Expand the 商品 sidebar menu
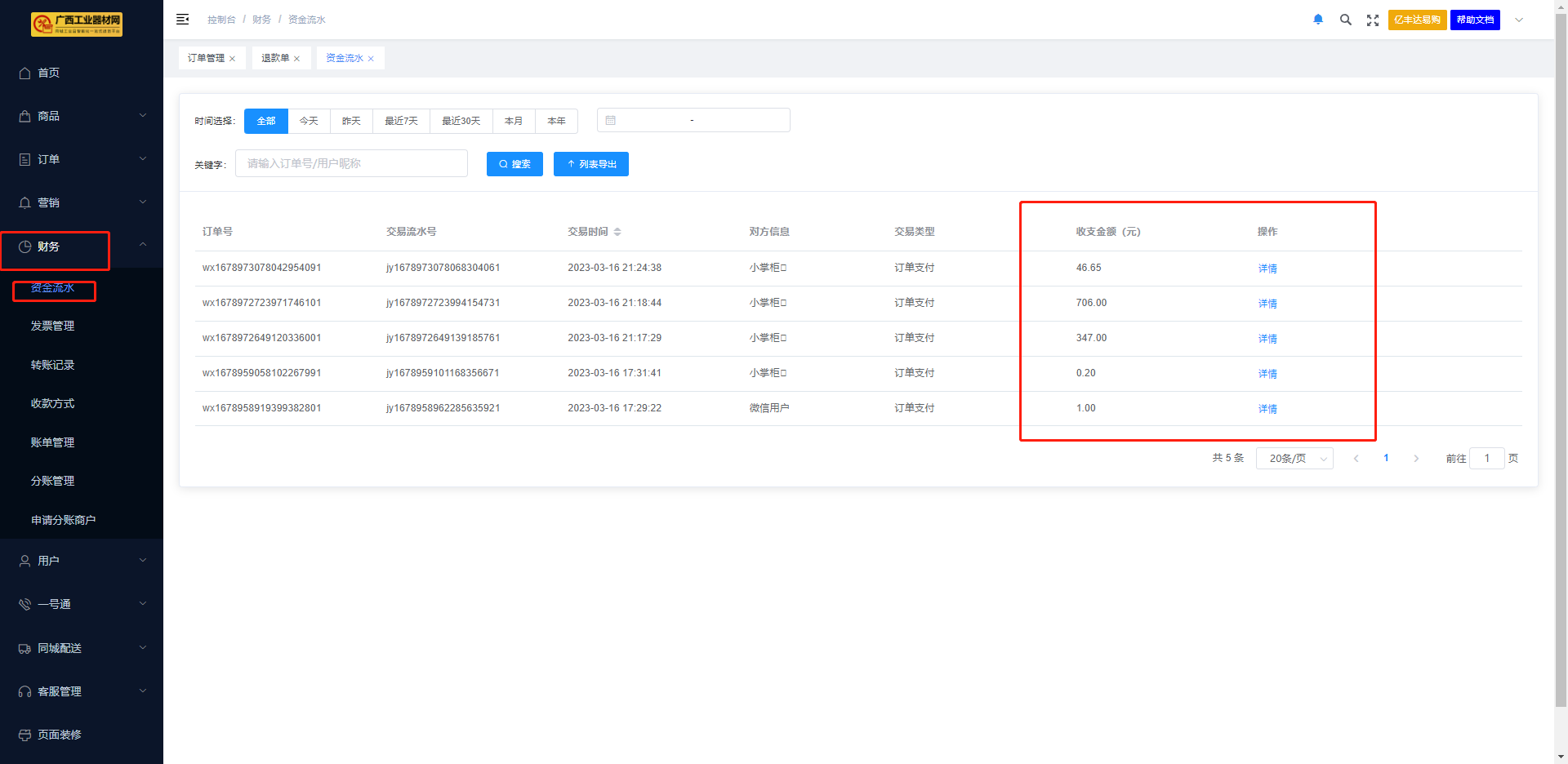The width and height of the screenshot is (1568, 764). click(x=82, y=116)
